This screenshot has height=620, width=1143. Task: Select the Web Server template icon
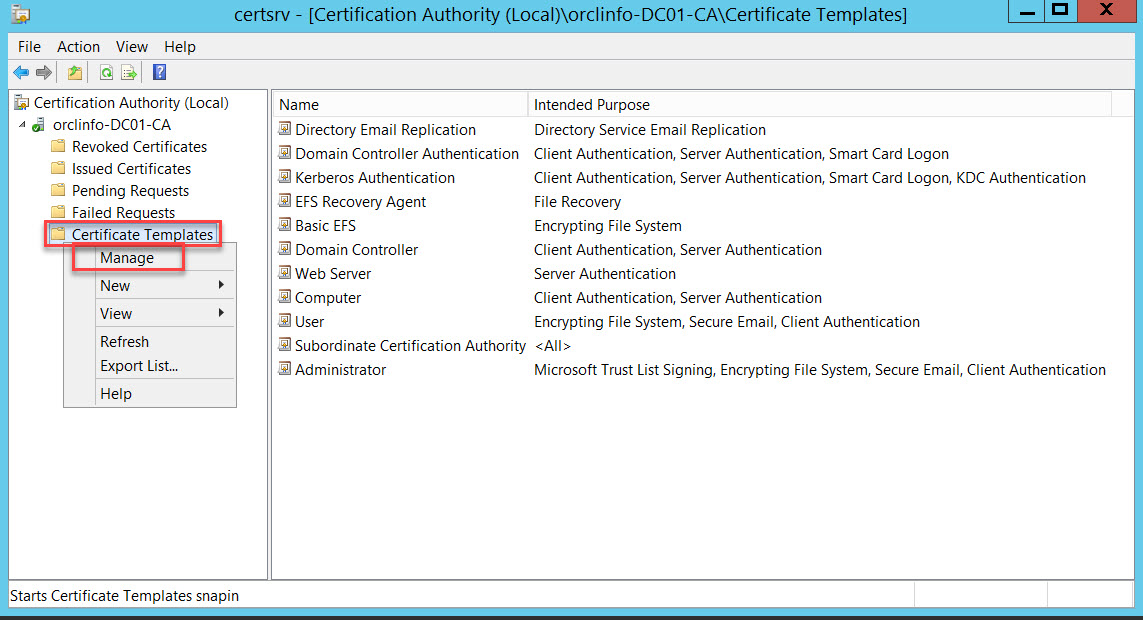coord(284,273)
